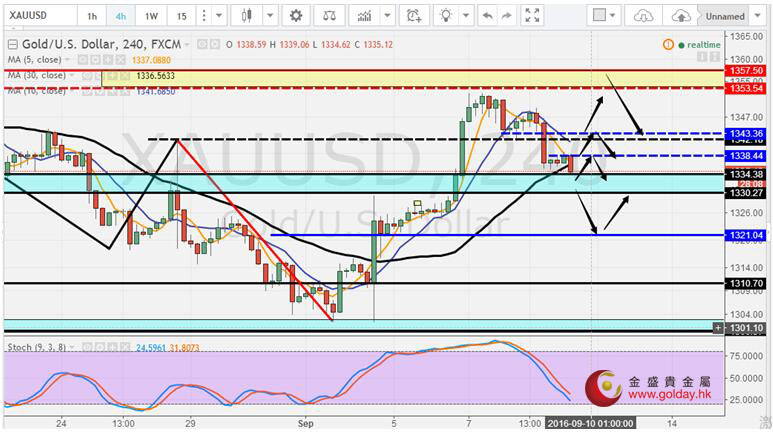The width and height of the screenshot is (773, 432).
Task: Open the layout square selector dropdown
Action: pyautogui.click(x=604, y=16)
